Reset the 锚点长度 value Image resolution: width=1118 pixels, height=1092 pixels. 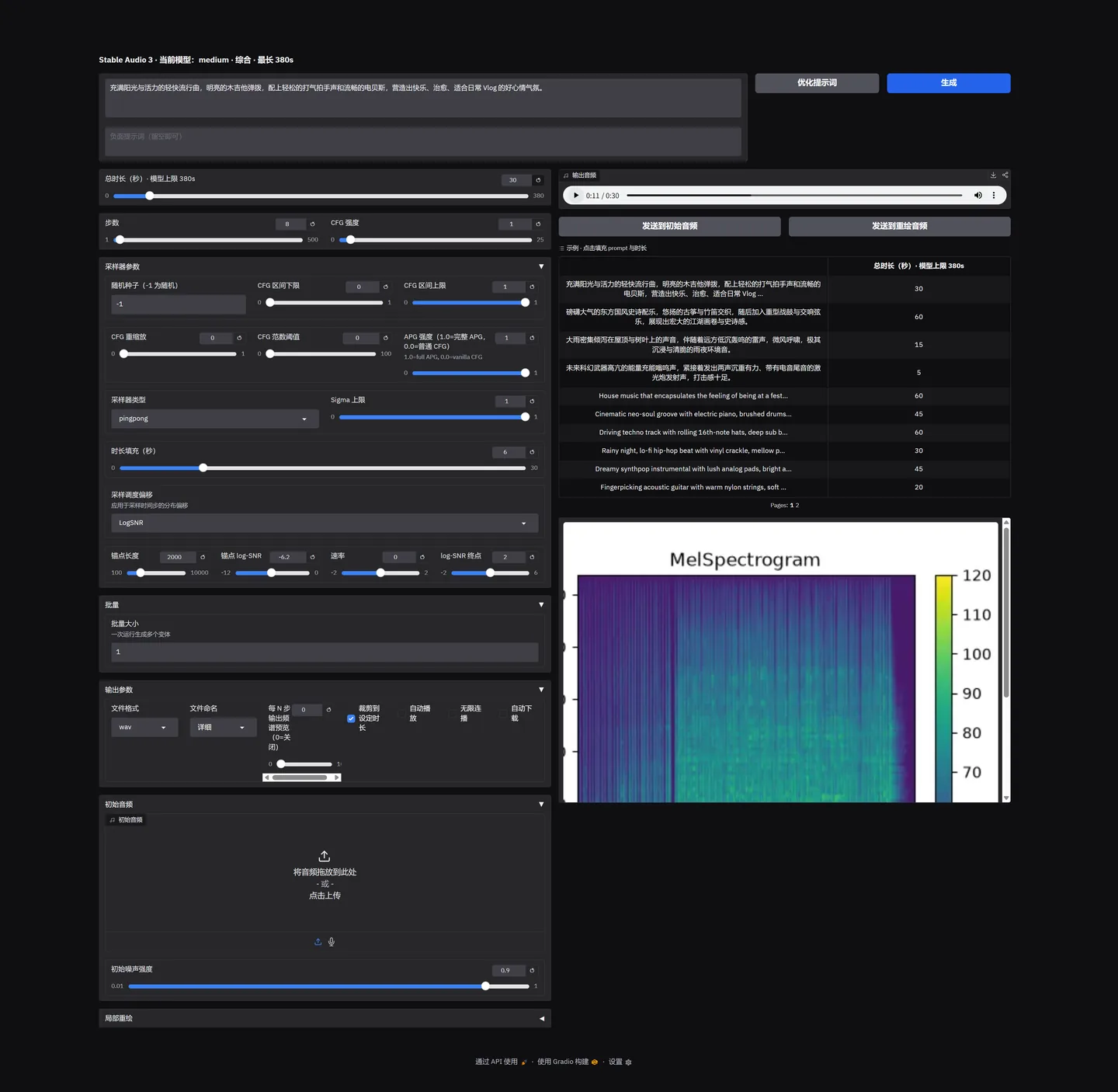pyautogui.click(x=203, y=557)
